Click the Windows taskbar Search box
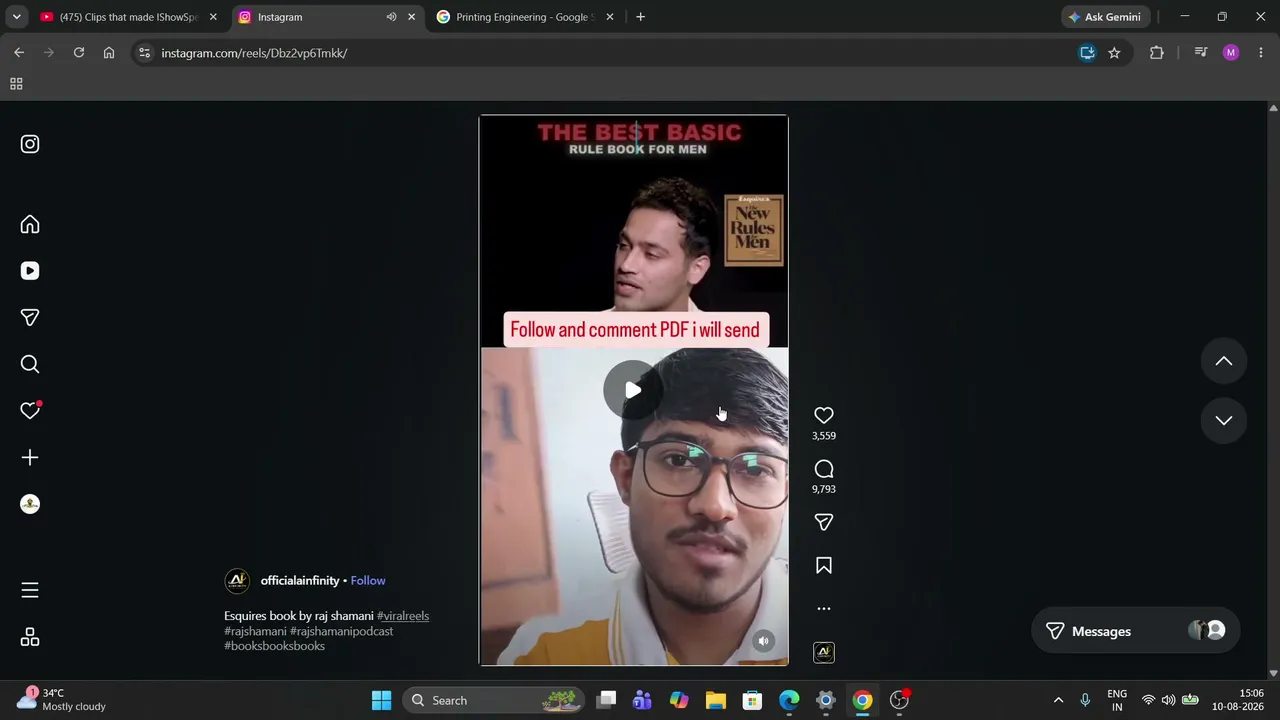 (x=495, y=700)
